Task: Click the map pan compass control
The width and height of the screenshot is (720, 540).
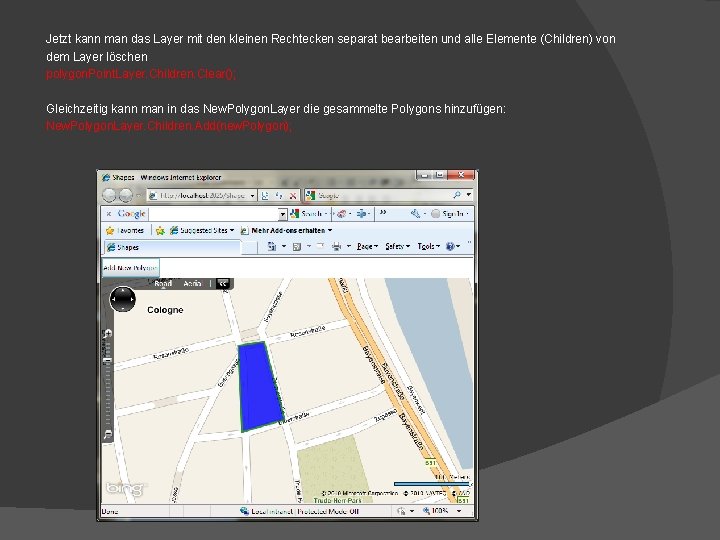Action: pyautogui.click(x=123, y=299)
